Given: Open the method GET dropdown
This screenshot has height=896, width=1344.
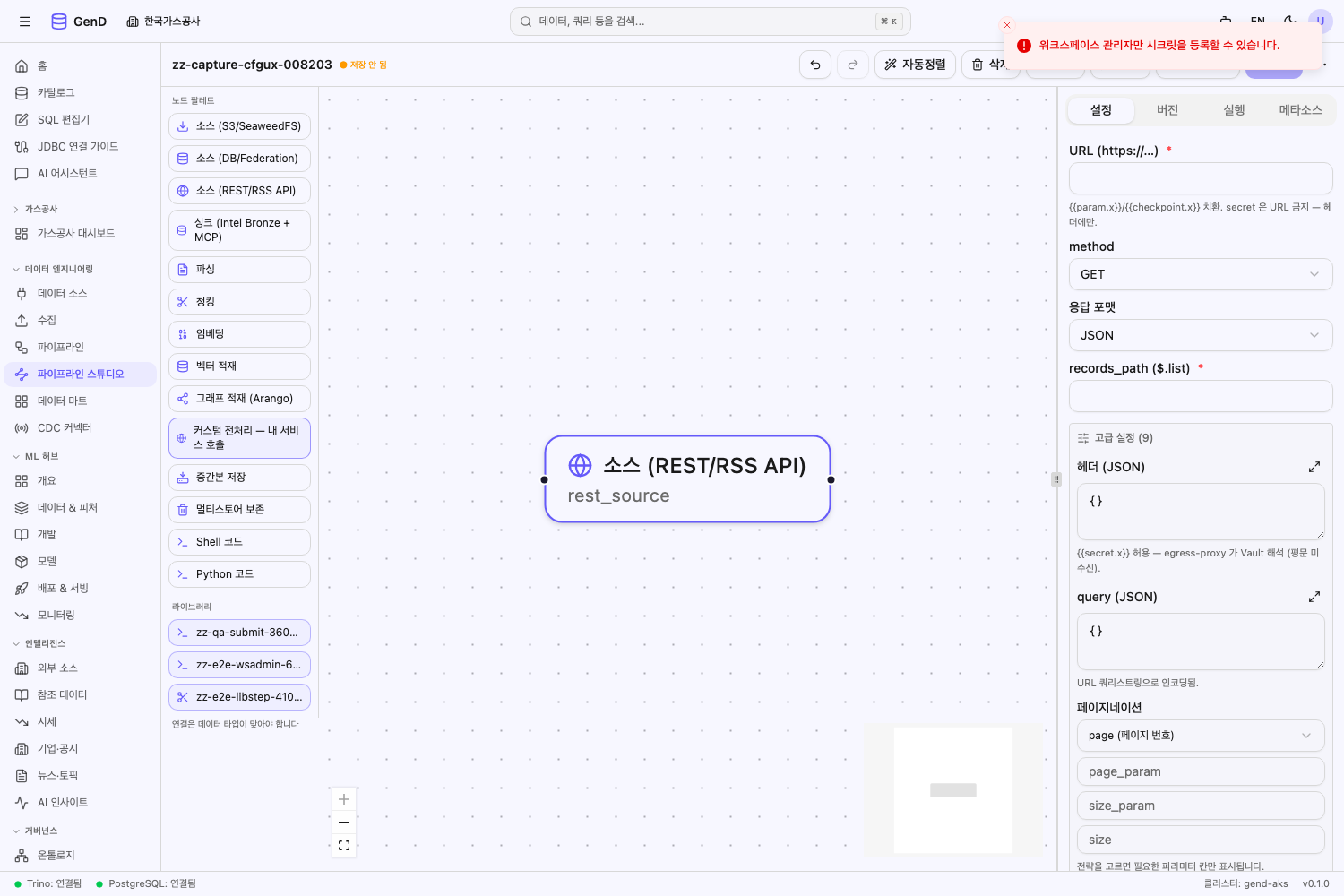Looking at the screenshot, I should (1201, 274).
